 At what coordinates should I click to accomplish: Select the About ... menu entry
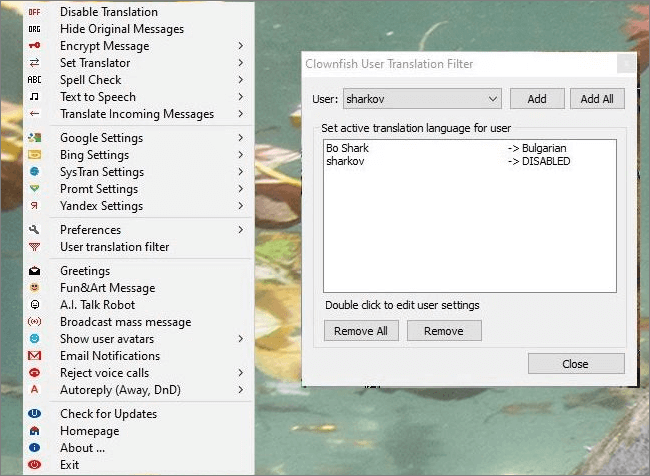tap(138, 448)
